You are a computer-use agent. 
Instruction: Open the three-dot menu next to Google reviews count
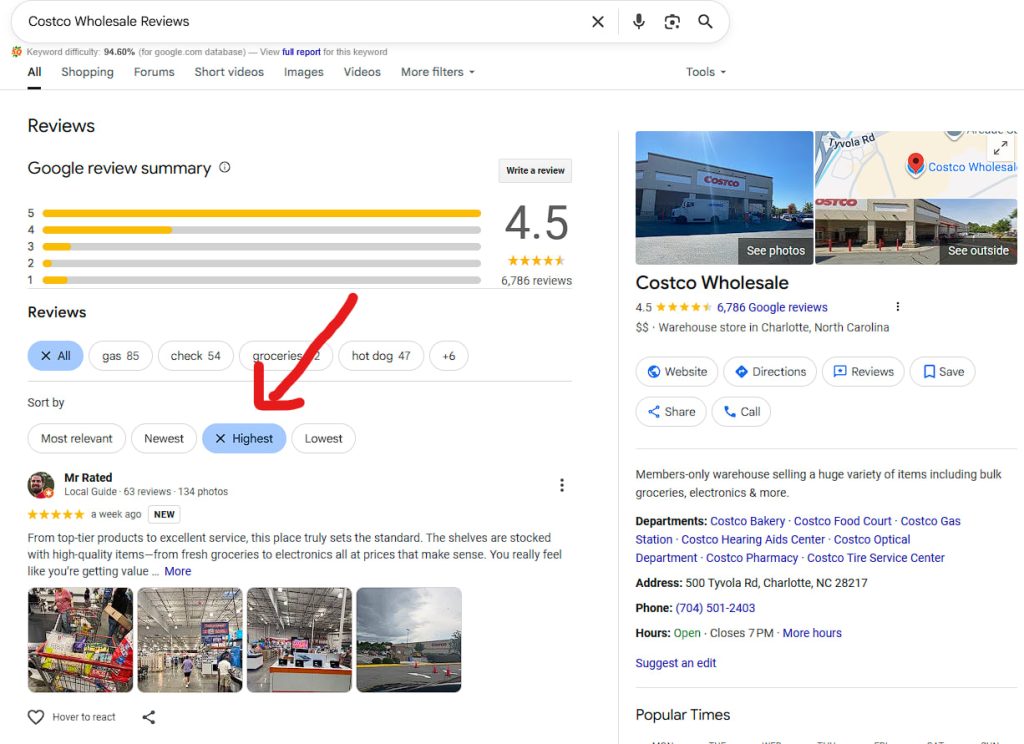[898, 306]
